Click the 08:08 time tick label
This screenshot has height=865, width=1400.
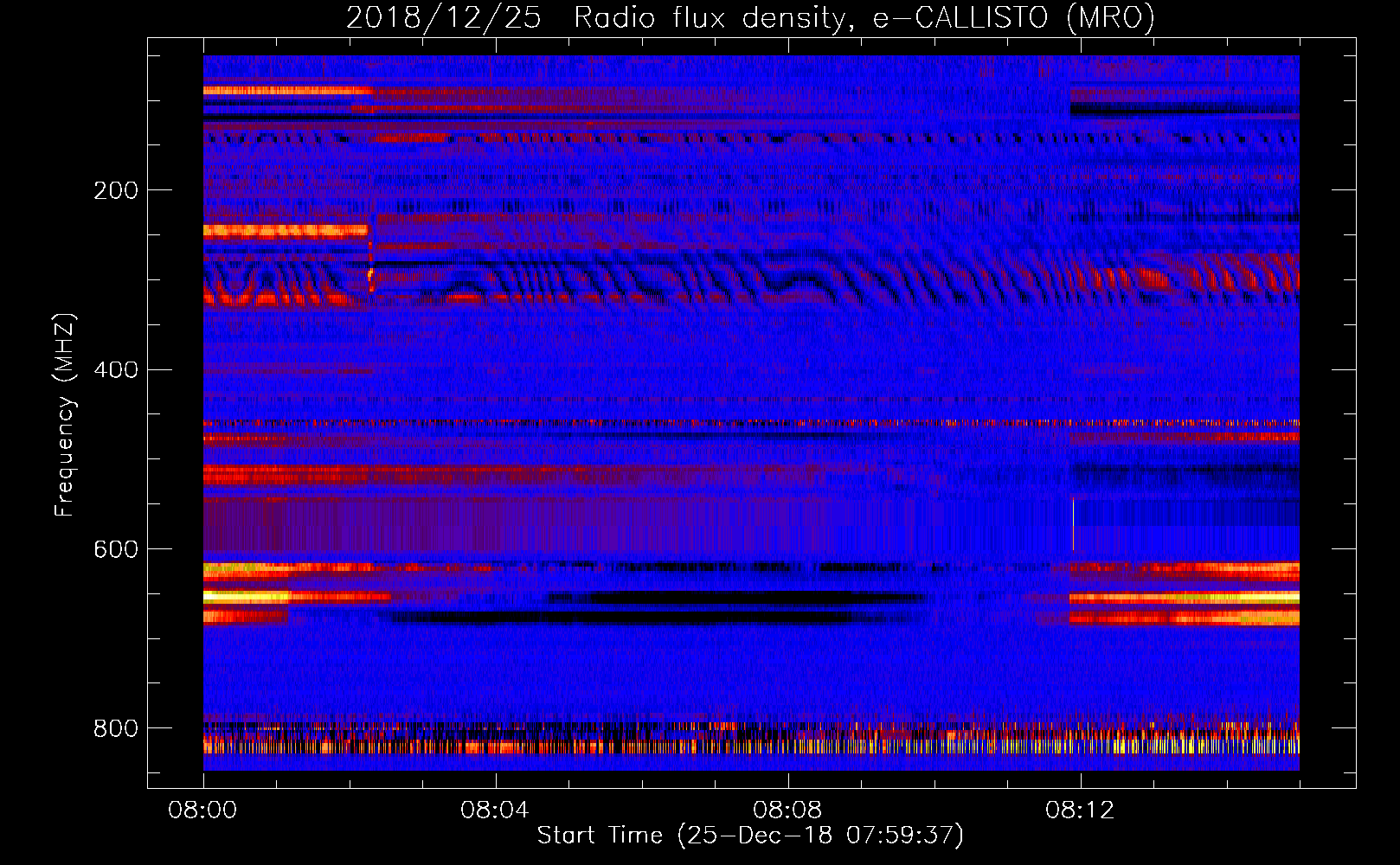tap(787, 811)
